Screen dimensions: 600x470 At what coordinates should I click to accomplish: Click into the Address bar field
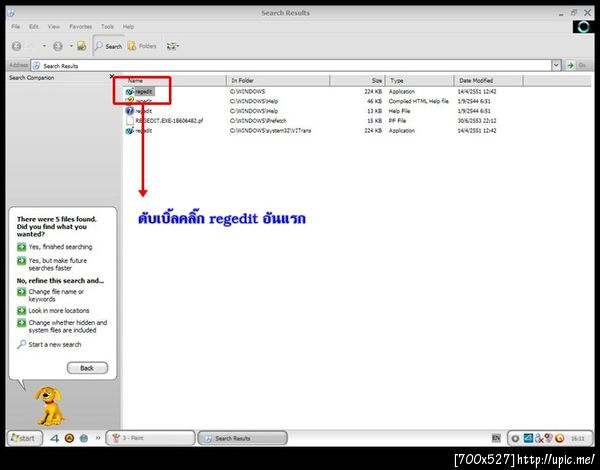(291, 65)
